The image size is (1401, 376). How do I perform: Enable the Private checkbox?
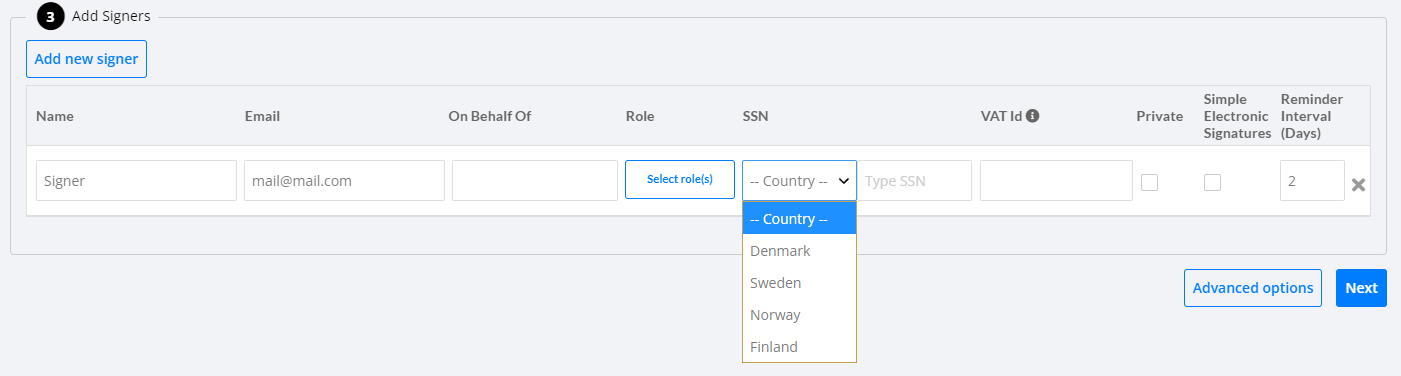point(1150,182)
